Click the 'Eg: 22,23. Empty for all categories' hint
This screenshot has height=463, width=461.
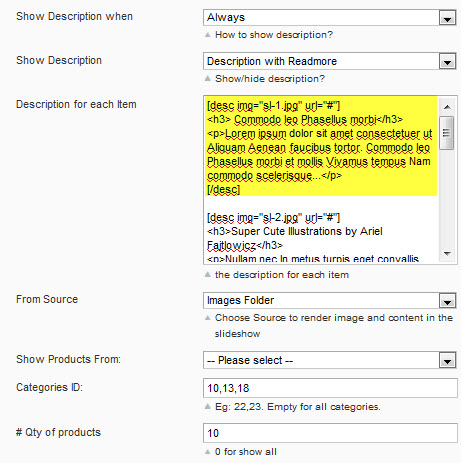click(x=298, y=407)
